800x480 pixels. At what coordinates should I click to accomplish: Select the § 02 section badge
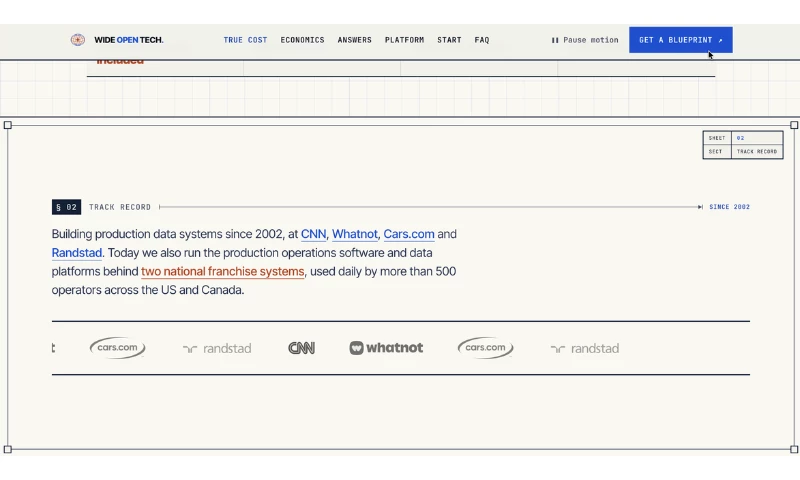pyautogui.click(x=66, y=207)
